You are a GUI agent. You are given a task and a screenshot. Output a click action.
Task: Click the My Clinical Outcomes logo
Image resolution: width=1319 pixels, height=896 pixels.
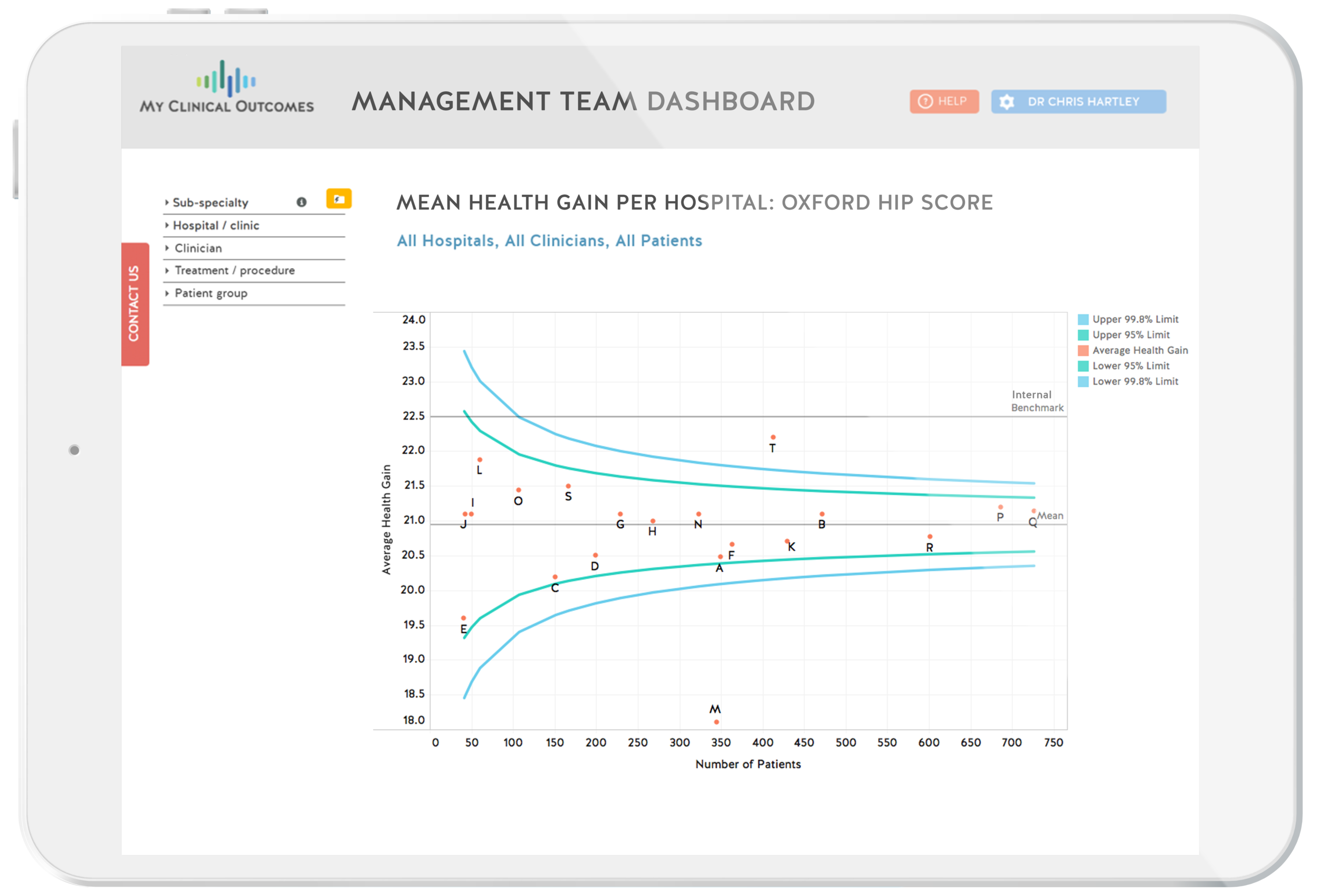point(226,88)
